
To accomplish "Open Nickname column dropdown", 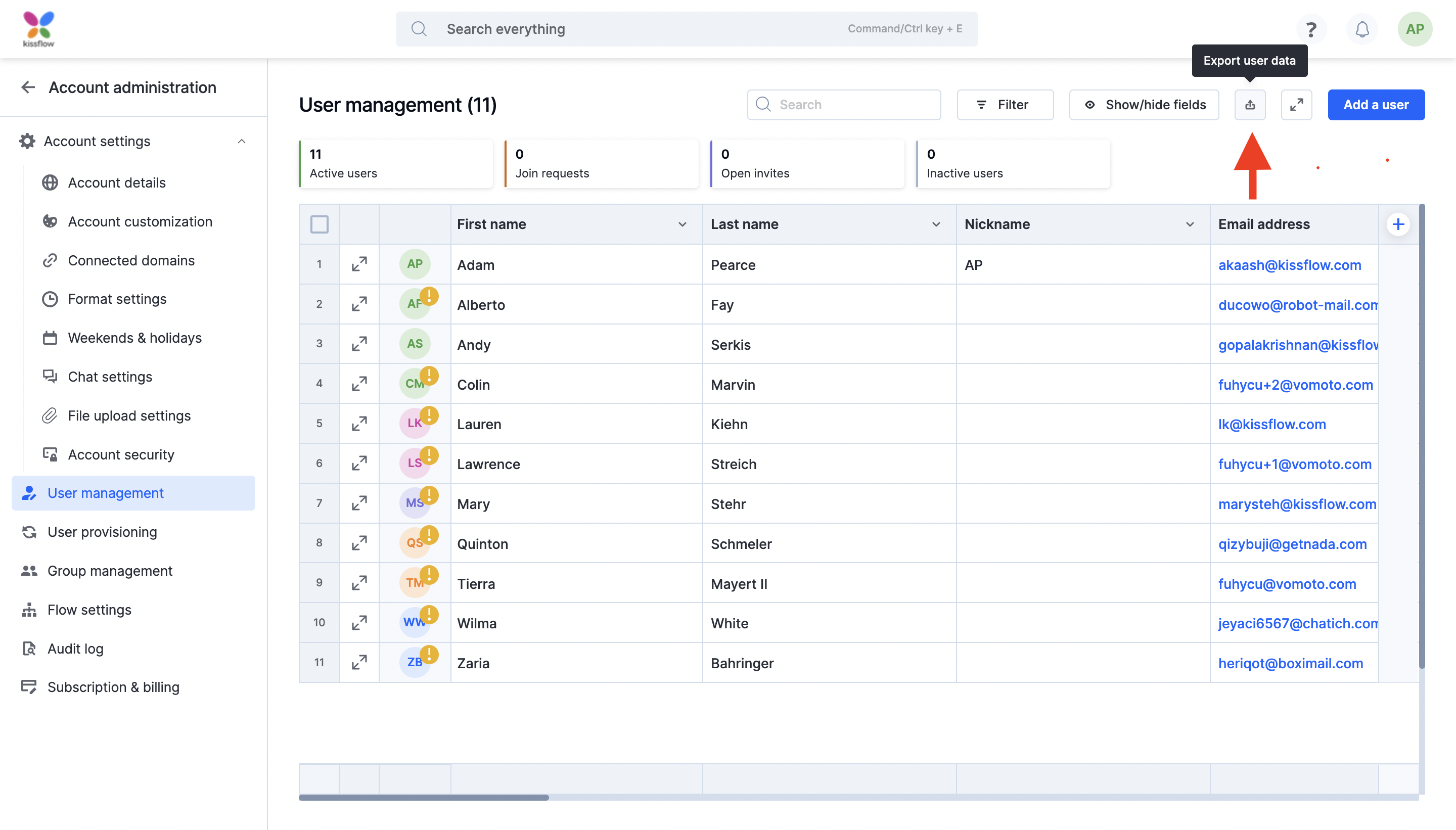I will (1190, 224).
